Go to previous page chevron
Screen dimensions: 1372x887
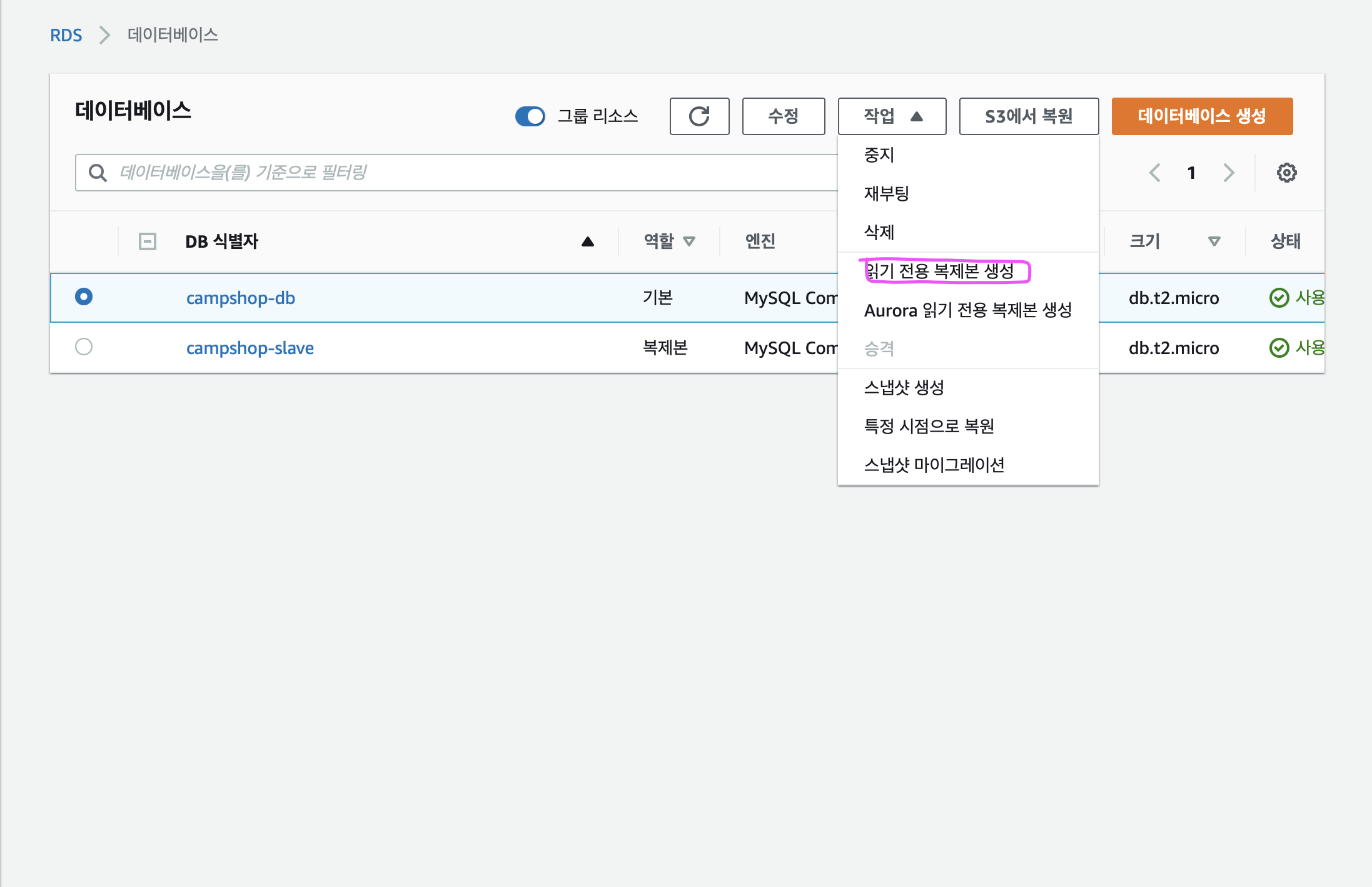point(1155,173)
